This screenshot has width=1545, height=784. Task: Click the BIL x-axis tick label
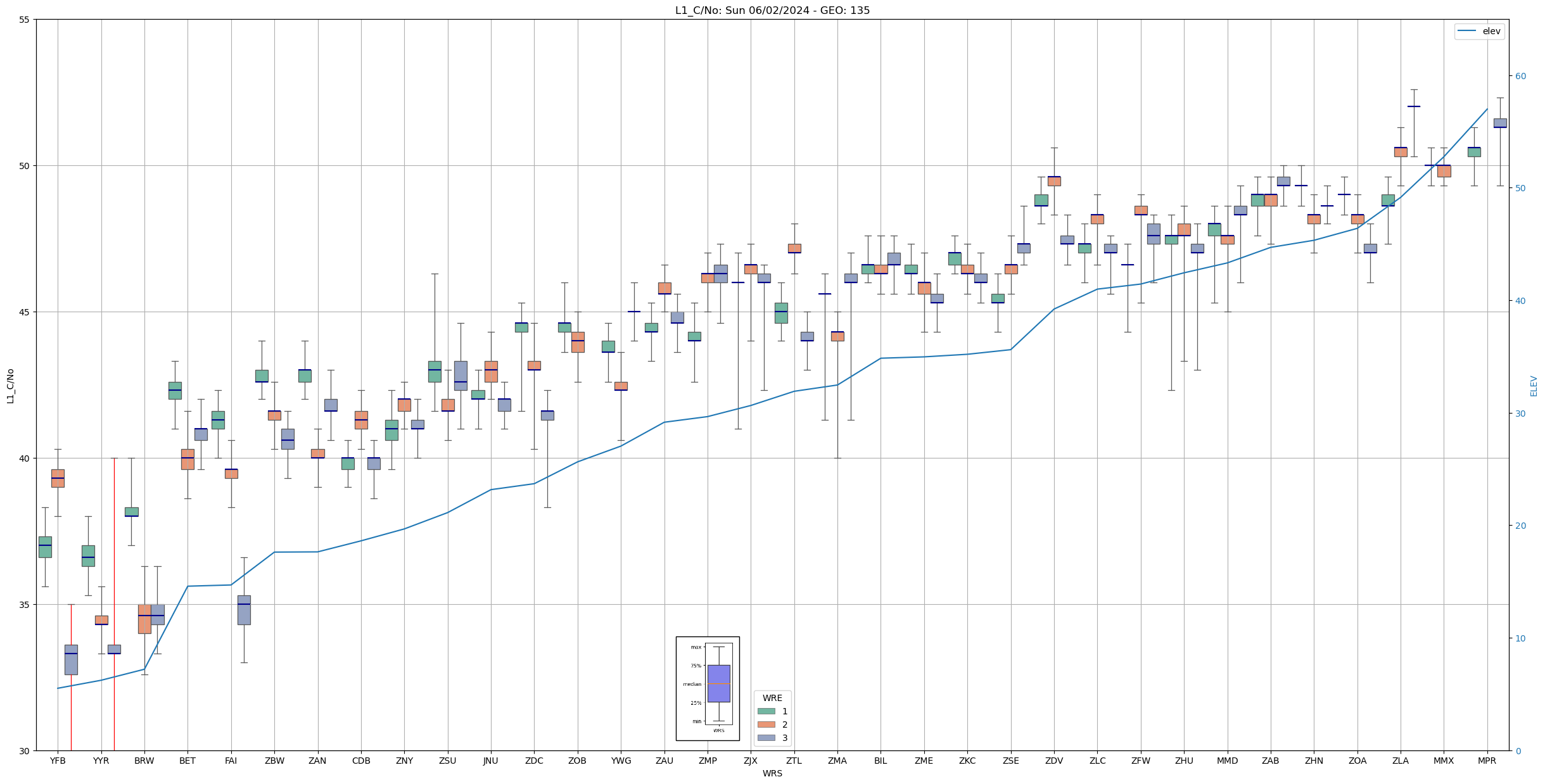click(x=881, y=761)
